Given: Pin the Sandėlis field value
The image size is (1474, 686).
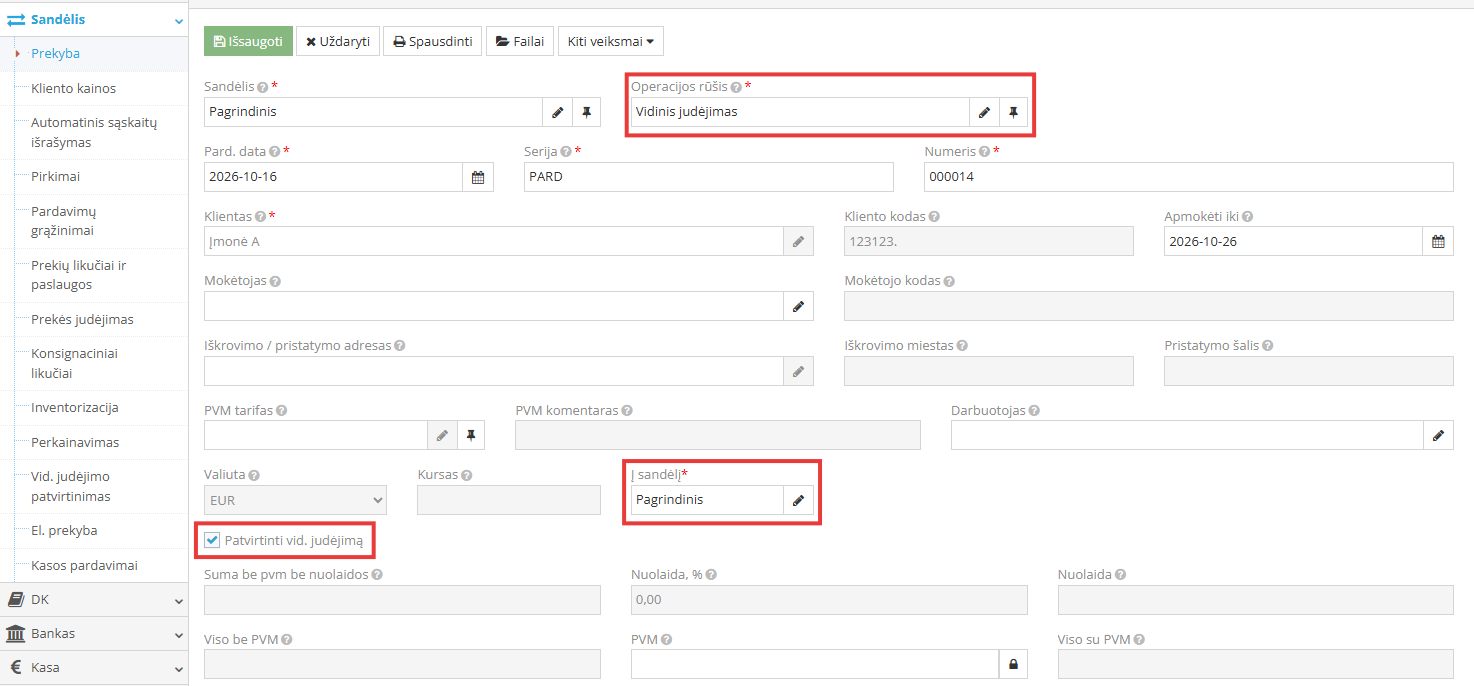Looking at the screenshot, I should tap(586, 112).
